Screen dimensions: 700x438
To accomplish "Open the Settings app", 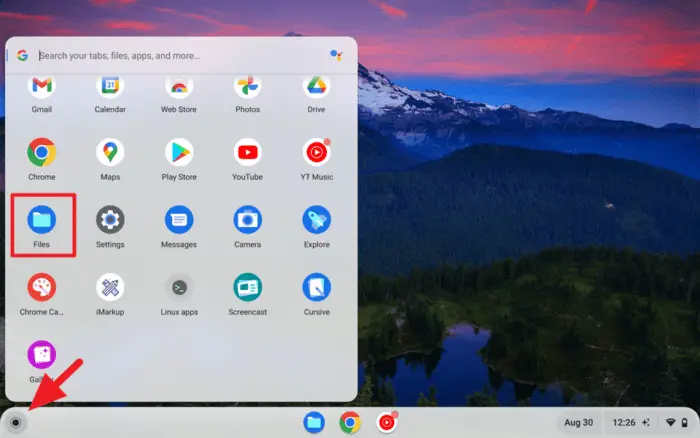I will (x=110, y=220).
